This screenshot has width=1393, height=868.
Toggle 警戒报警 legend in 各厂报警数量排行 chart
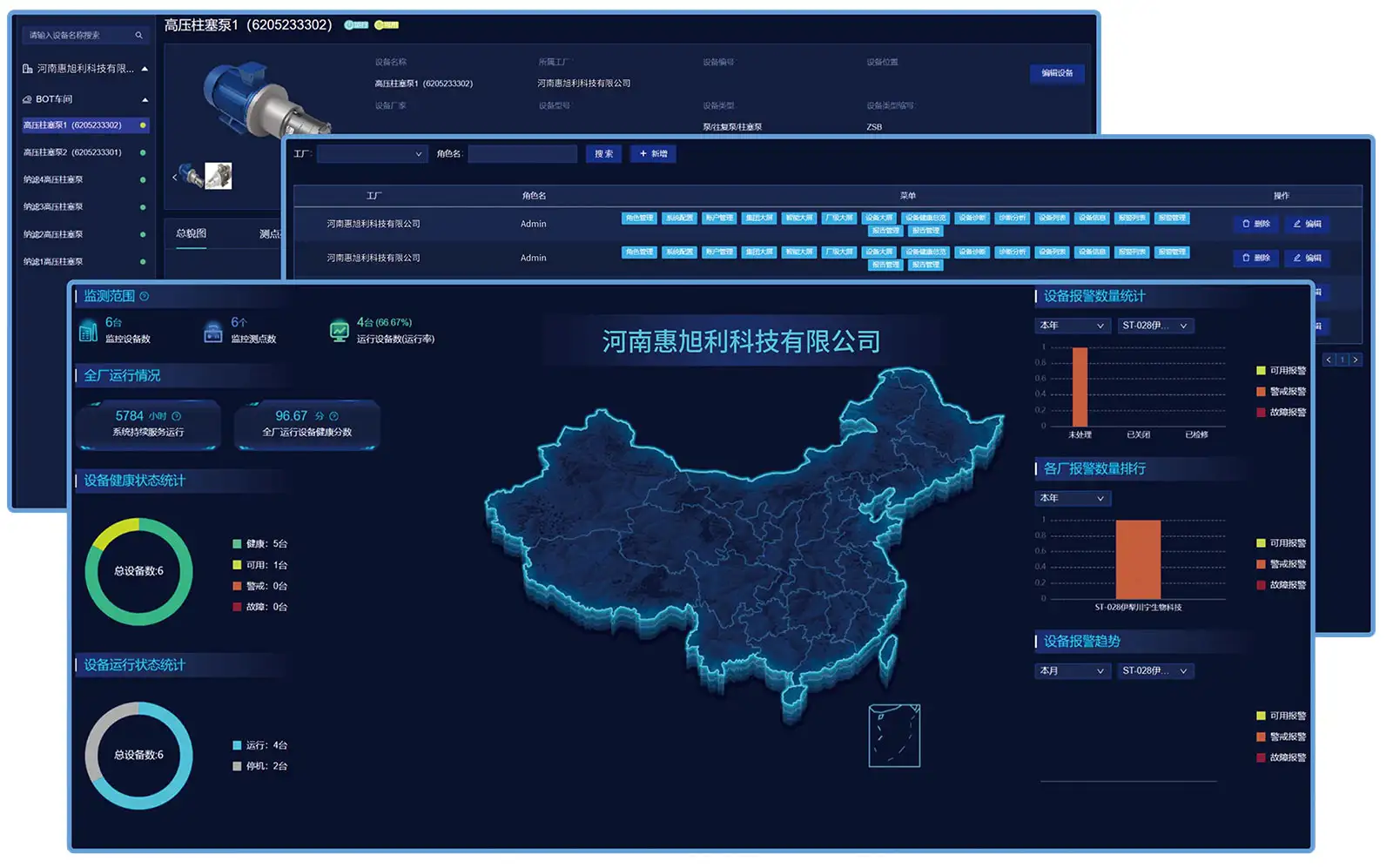pyautogui.click(x=1281, y=564)
